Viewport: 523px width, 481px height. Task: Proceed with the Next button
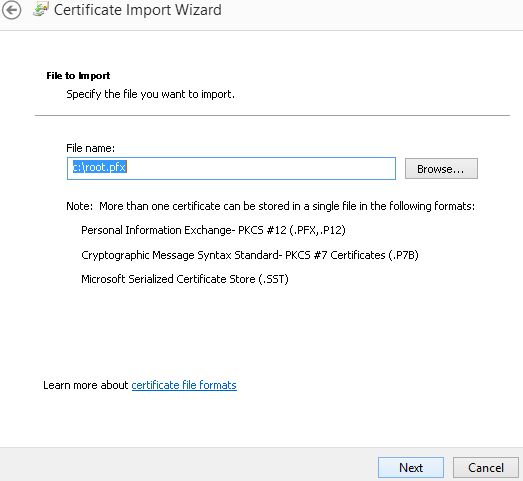411,468
